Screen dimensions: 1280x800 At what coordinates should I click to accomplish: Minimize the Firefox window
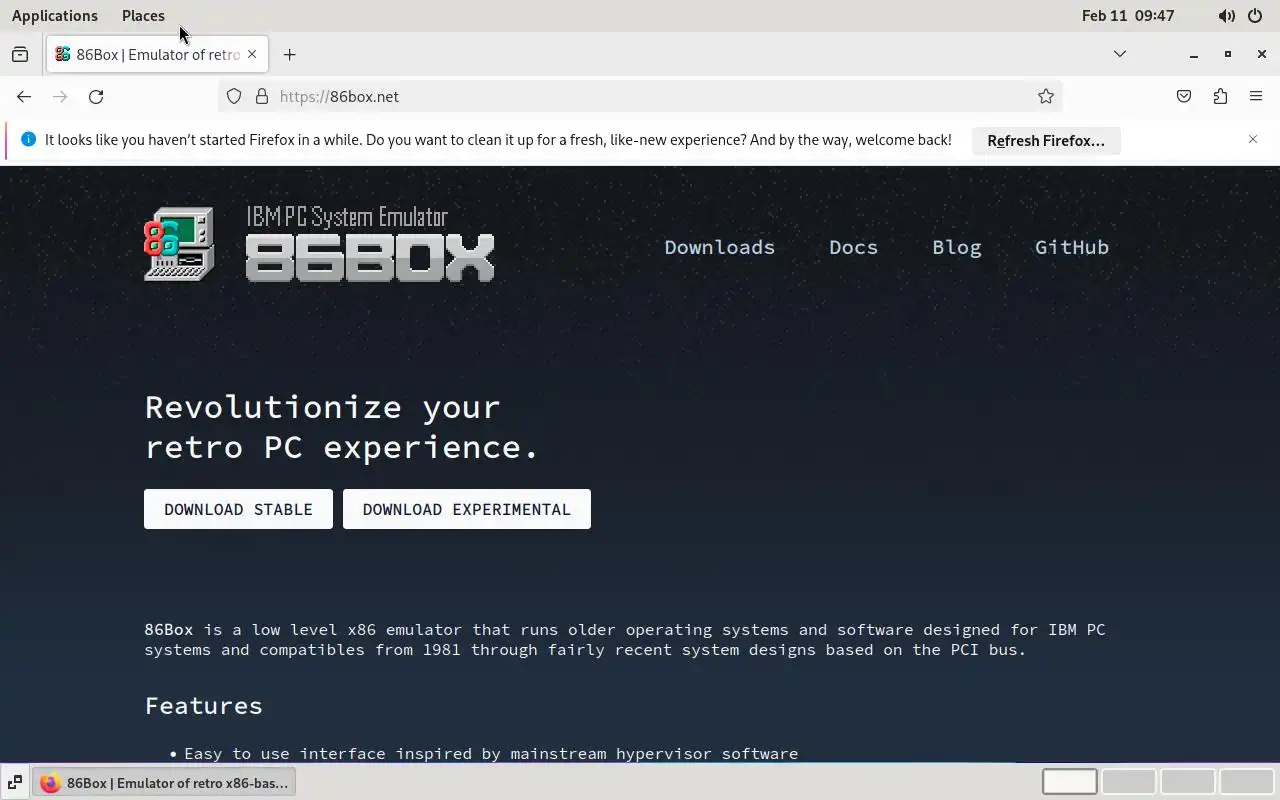1193,54
